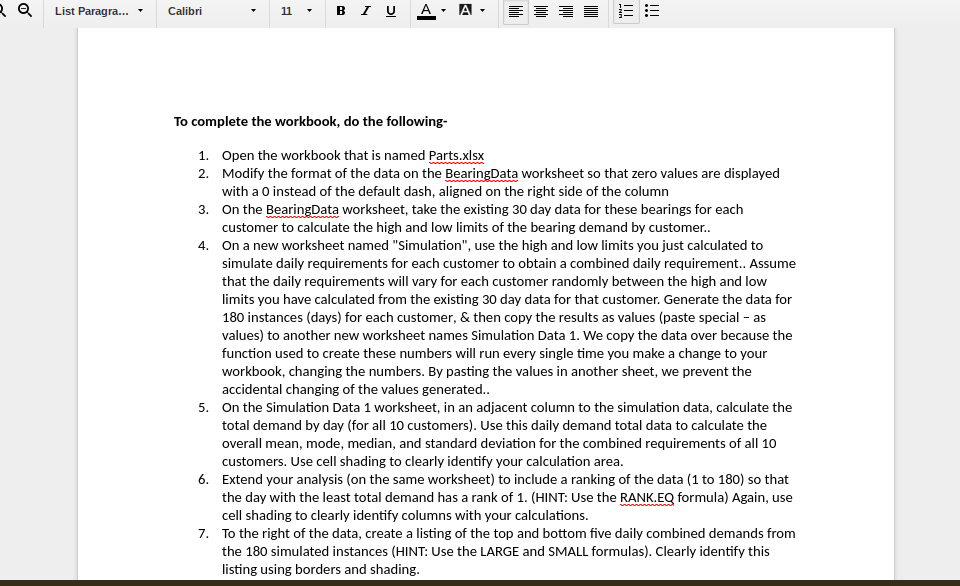
Task: Click 'BearingData' in step 3 text
Action: pyautogui.click(x=302, y=209)
